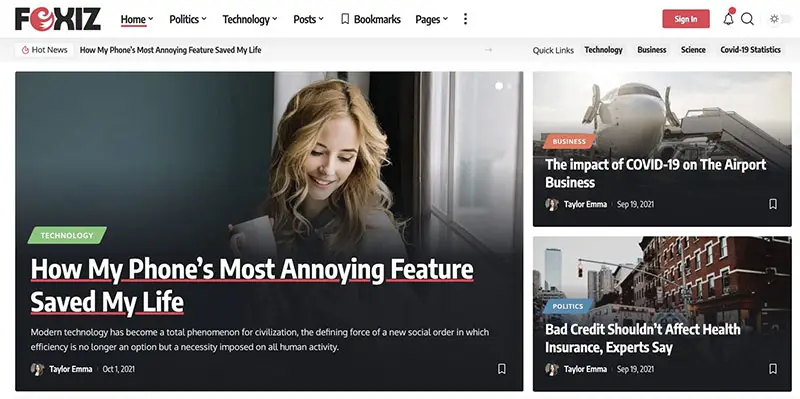Open the notifications bell icon
The width and height of the screenshot is (800, 399).
729,18
